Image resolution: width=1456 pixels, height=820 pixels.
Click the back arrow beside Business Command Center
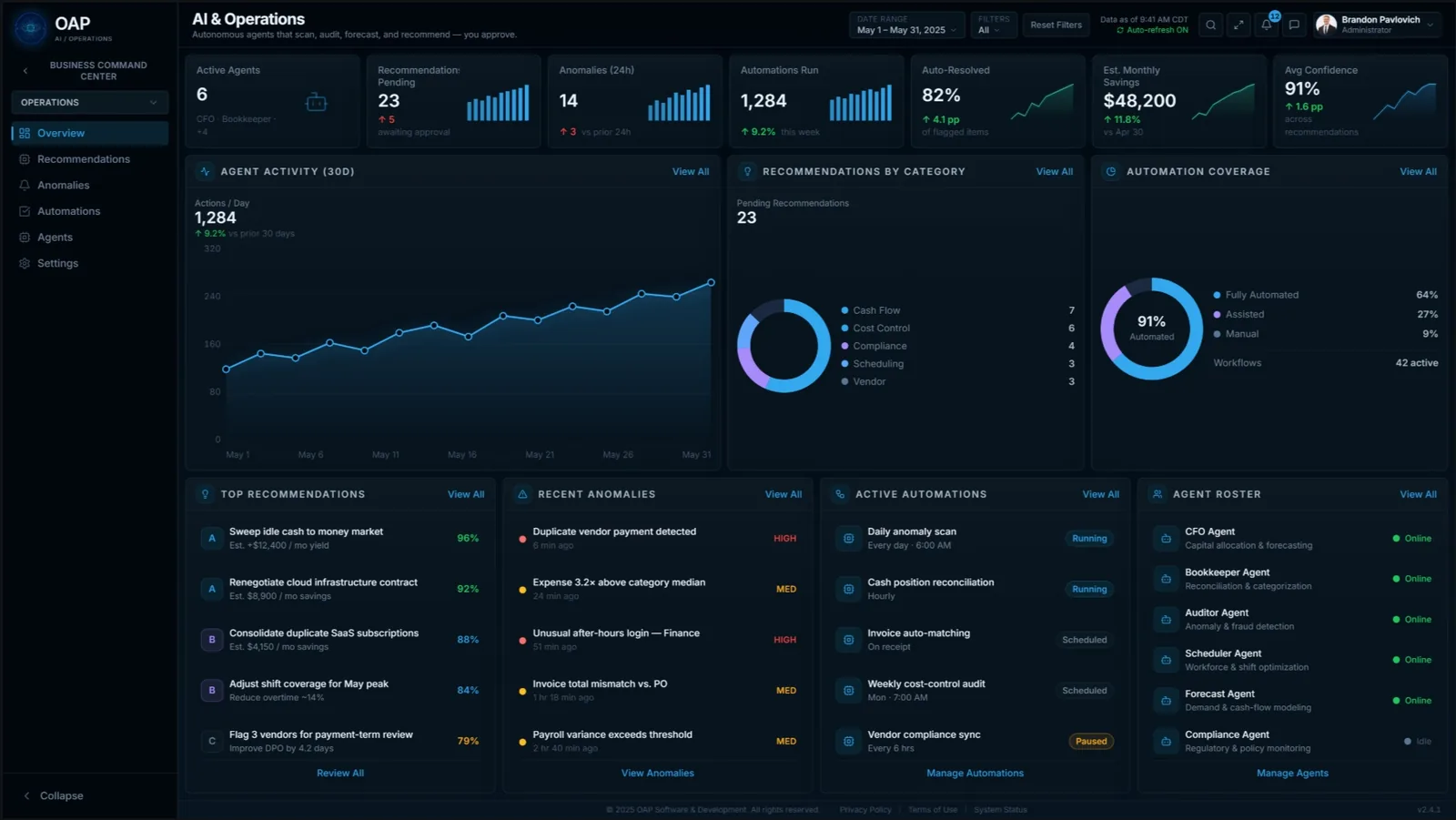tap(25, 70)
